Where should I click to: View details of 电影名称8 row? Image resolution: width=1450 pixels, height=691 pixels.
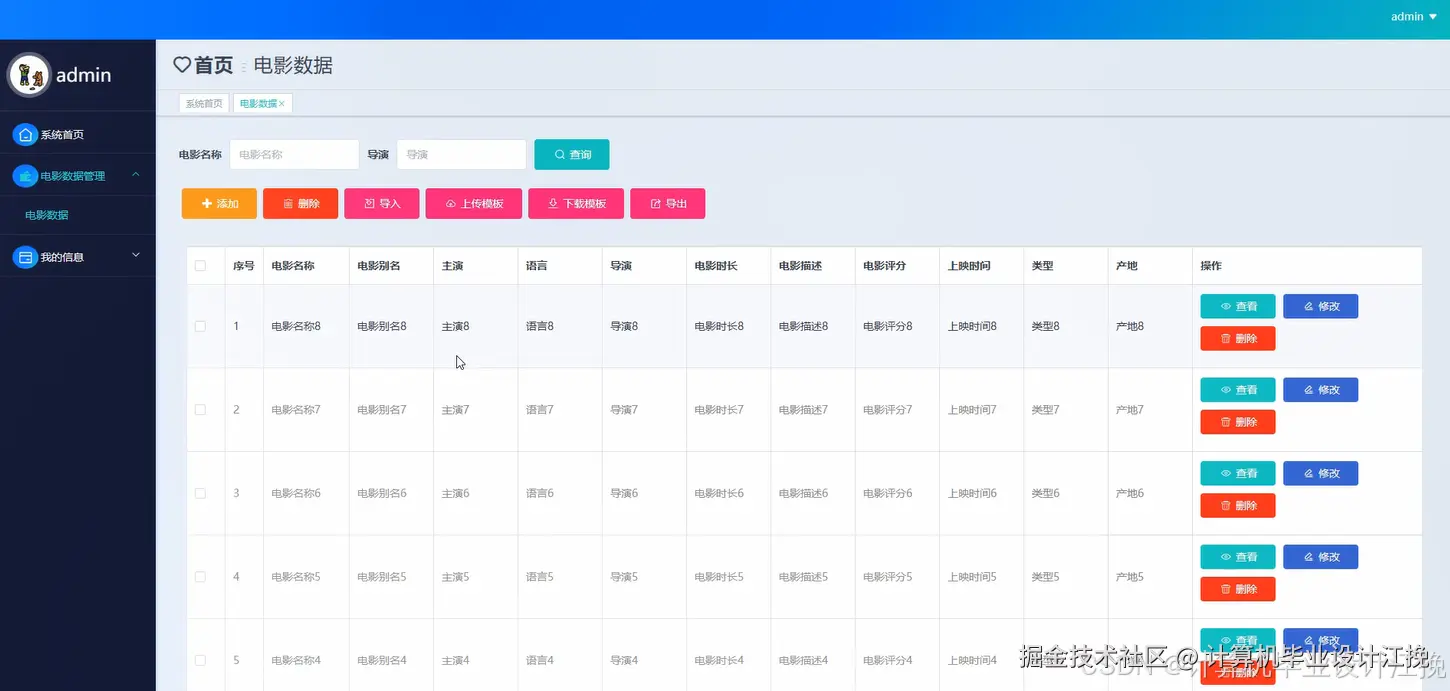coord(1238,306)
